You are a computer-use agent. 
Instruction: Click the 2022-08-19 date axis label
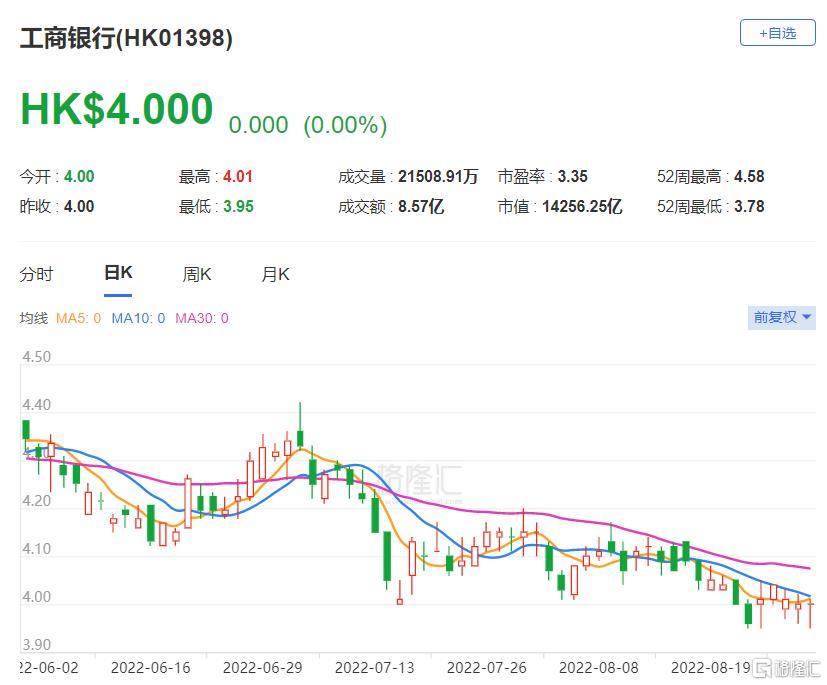710,668
